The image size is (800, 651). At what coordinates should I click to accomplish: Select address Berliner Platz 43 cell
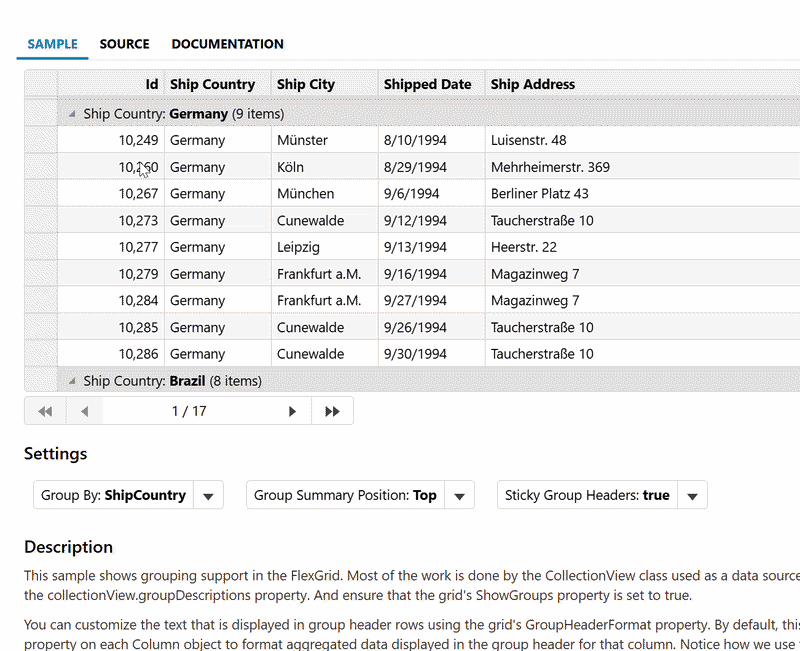(x=643, y=194)
